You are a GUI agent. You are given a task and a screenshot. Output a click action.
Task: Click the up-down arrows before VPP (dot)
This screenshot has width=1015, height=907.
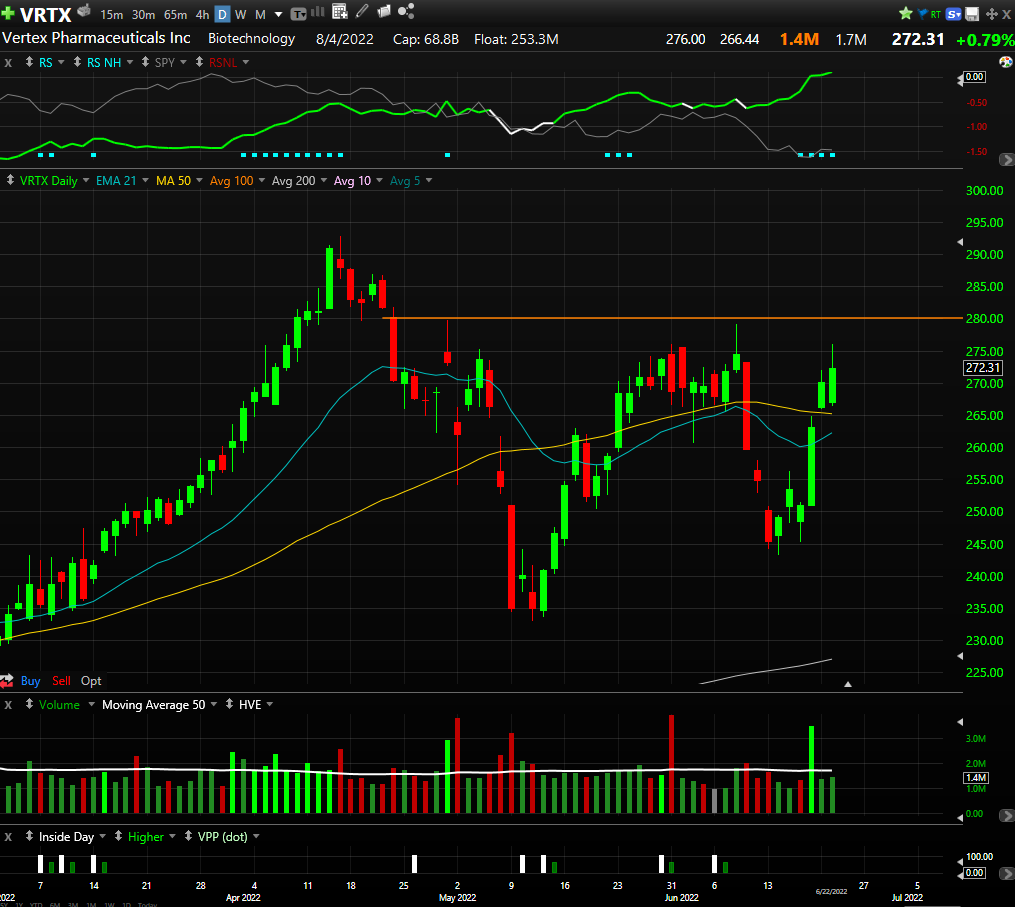coord(188,836)
